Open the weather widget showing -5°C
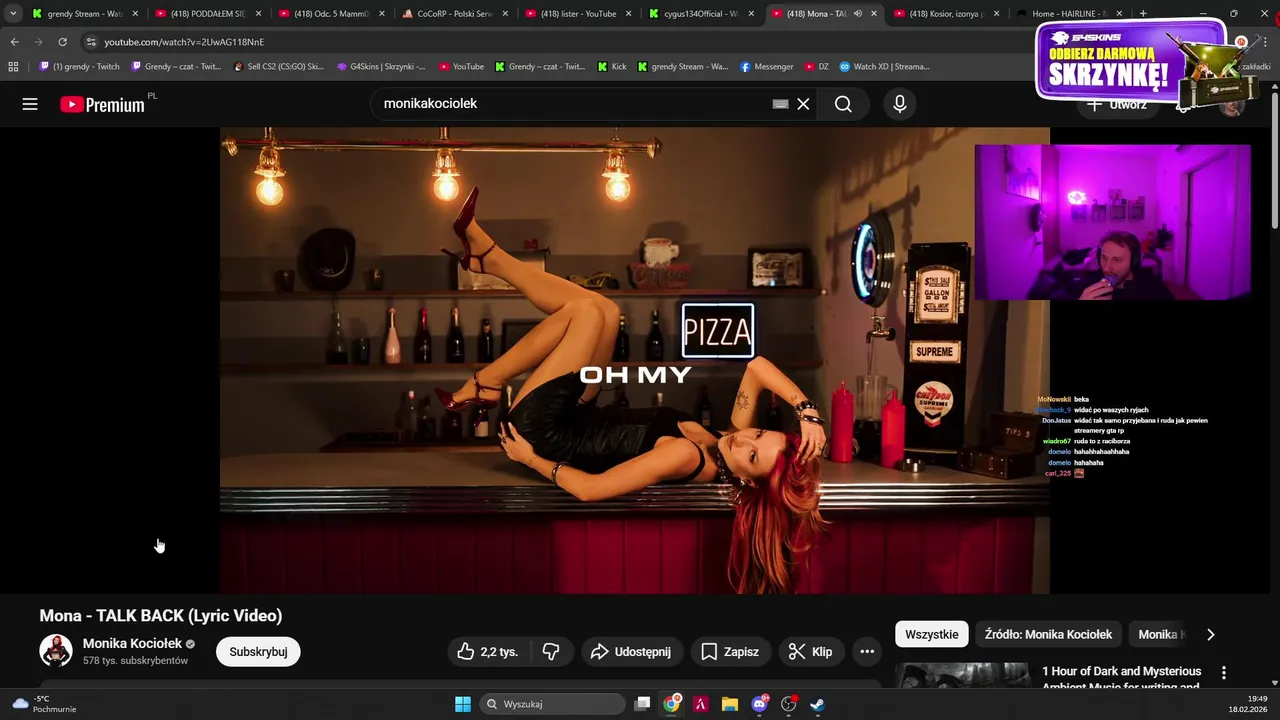Viewport: 1280px width, 720px height. point(45,704)
